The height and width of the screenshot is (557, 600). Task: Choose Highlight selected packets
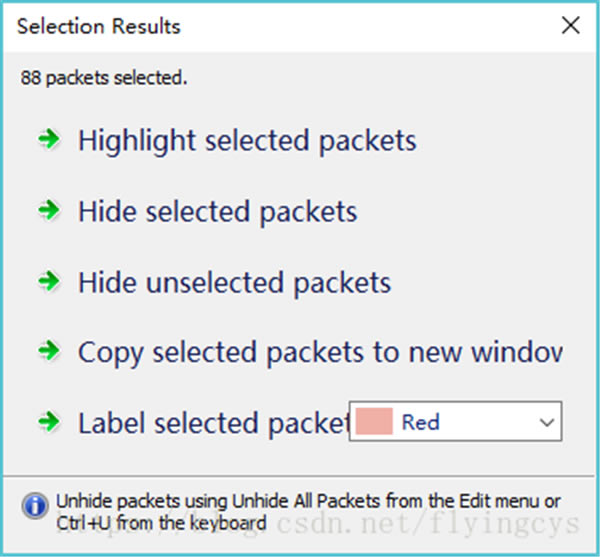(247, 141)
